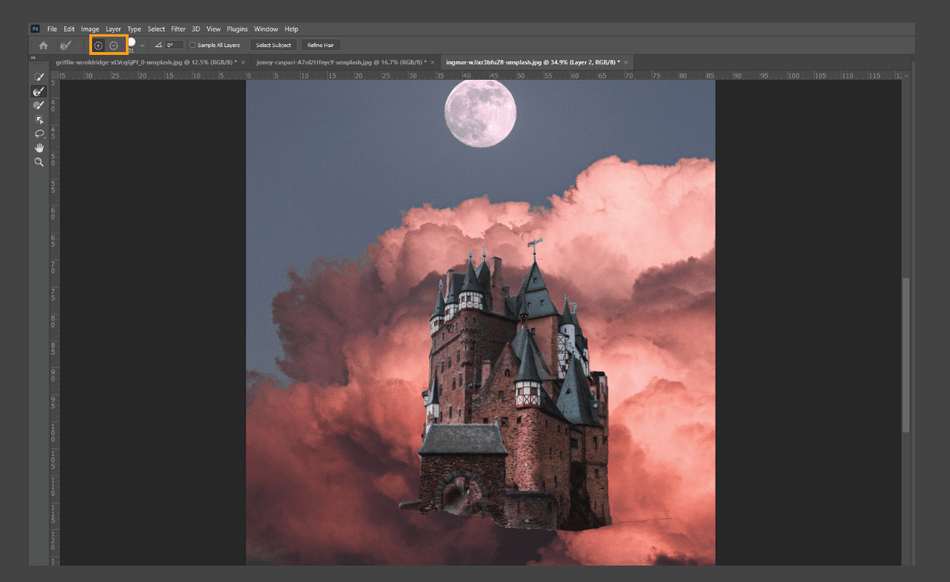Click the vertical scrollbar on the right
Screen dimensions: 950x582
(906, 354)
